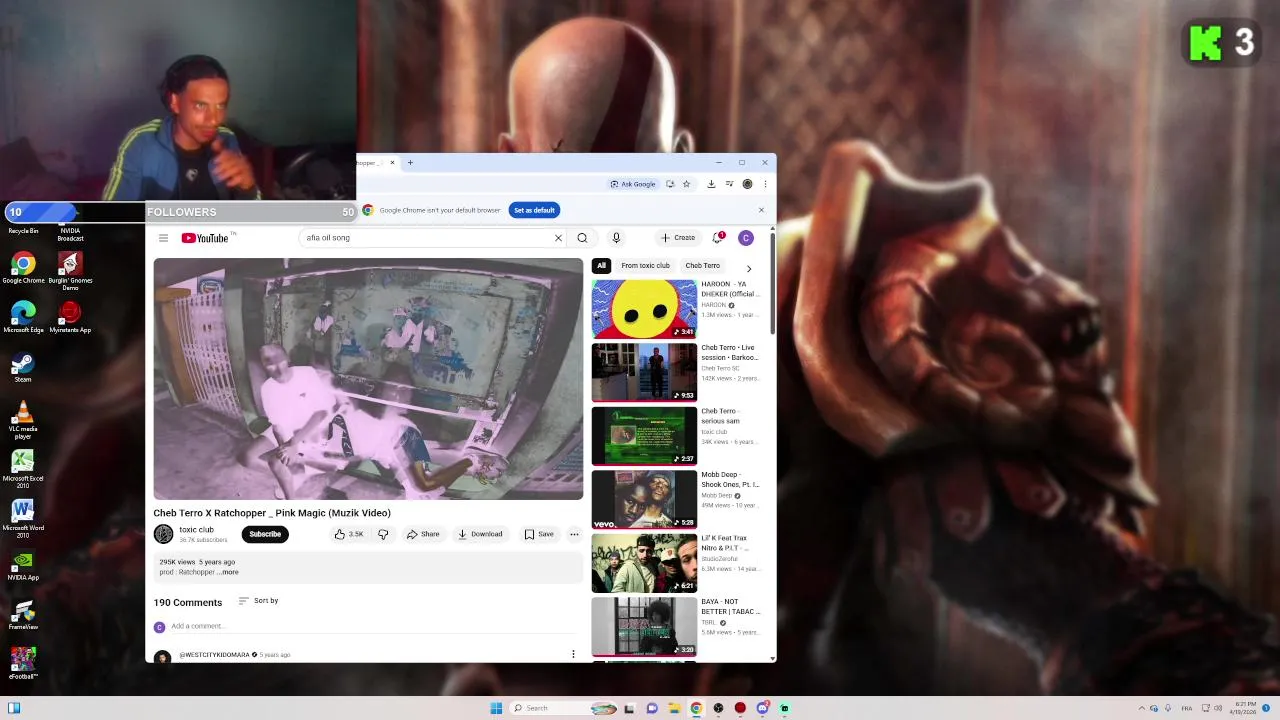Select the From toxic club chip
The image size is (1280, 720).
pyautogui.click(x=645, y=266)
